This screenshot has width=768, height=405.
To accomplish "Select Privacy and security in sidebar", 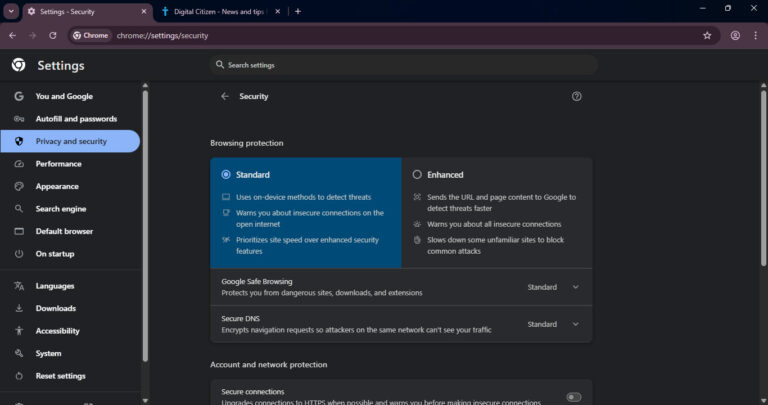I will click(x=71, y=141).
